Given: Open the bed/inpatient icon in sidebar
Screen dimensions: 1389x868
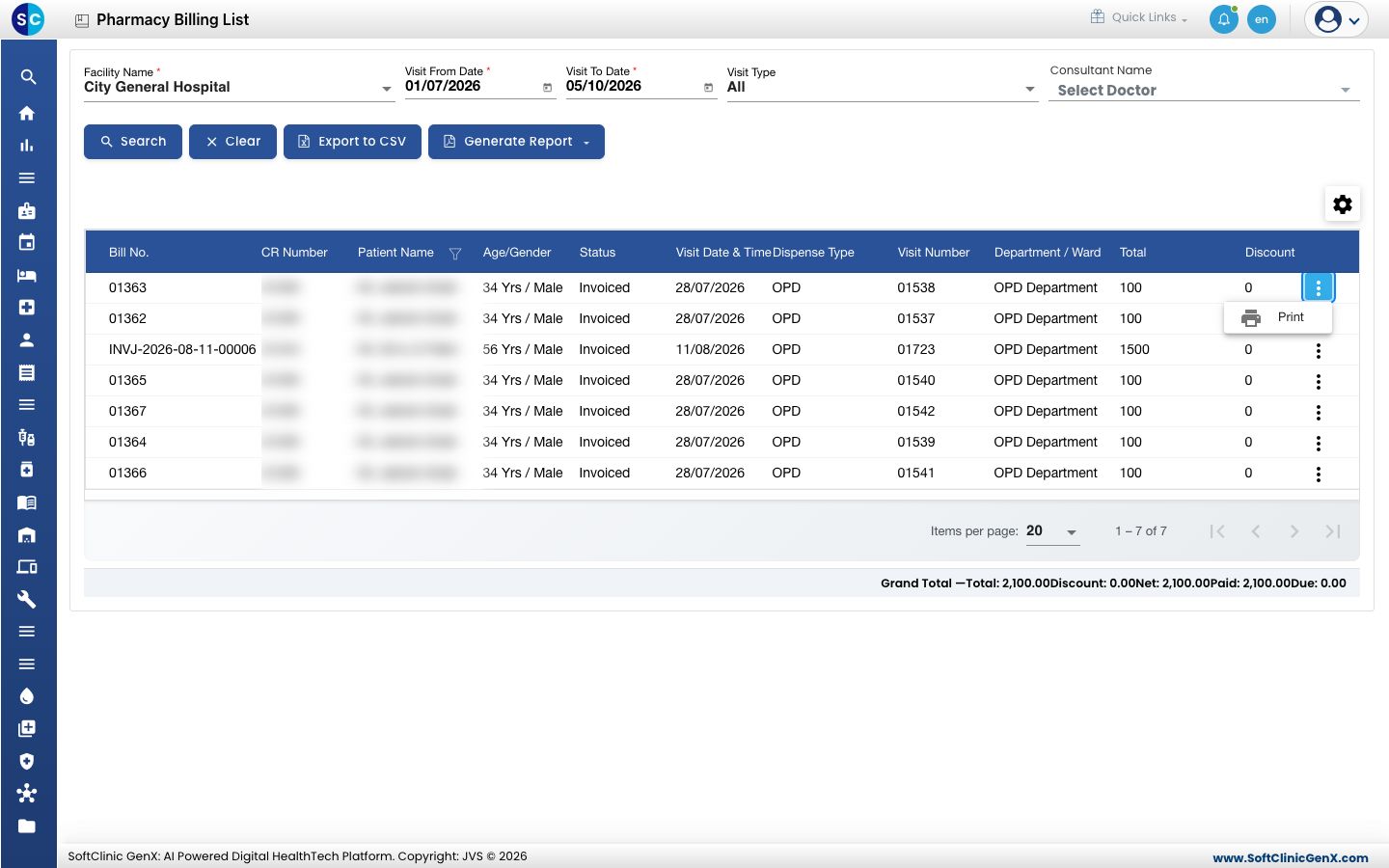Looking at the screenshot, I should tap(27, 275).
